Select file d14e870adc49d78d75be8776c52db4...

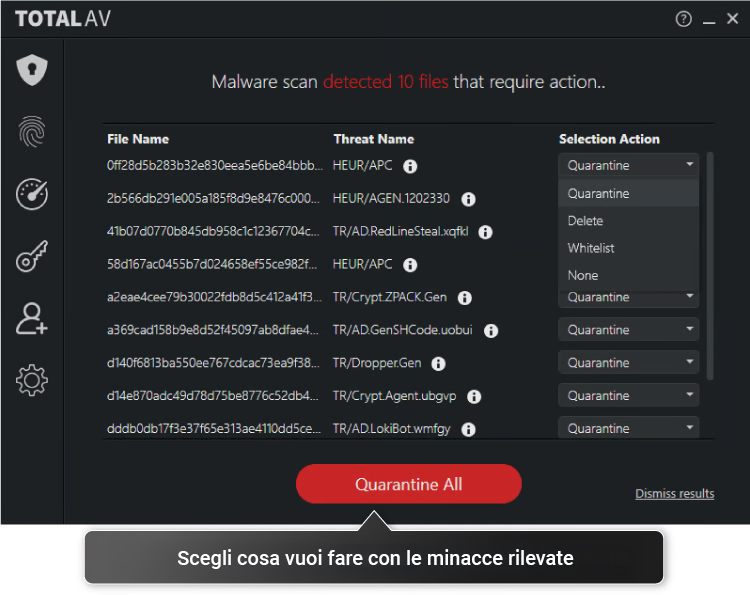click(x=212, y=396)
